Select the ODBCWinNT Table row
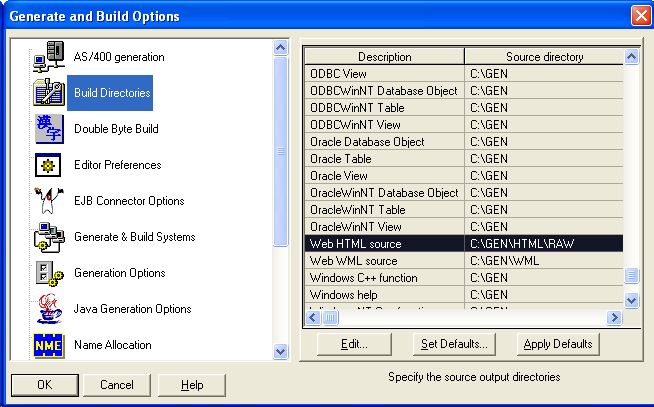The height and width of the screenshot is (407, 654). coord(464,108)
